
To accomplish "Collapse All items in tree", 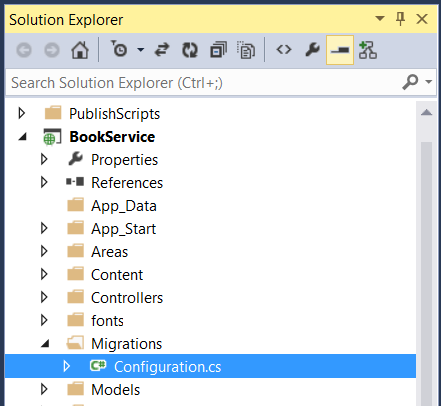I will point(218,50).
